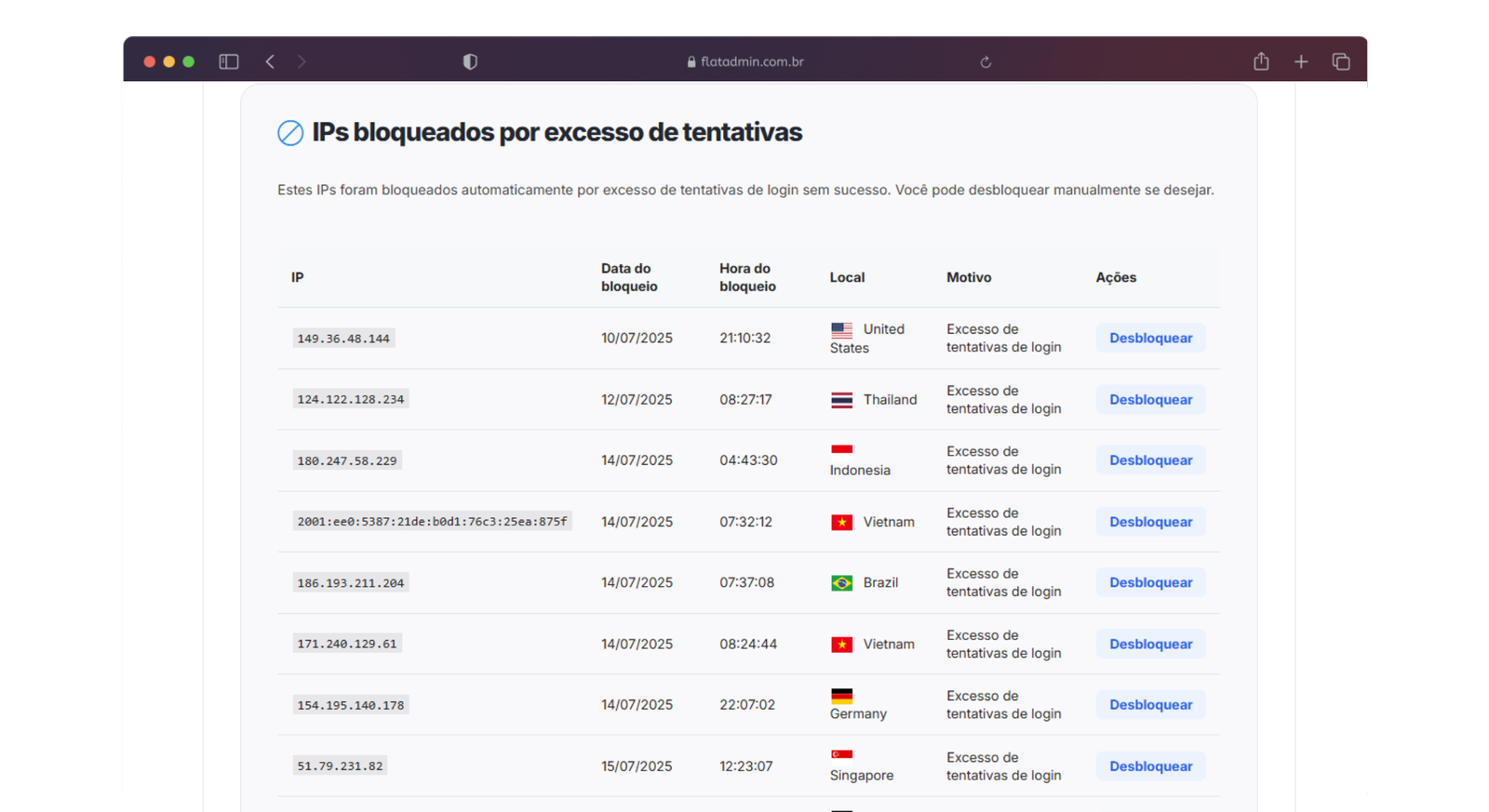Screen dimensions: 1489x812
Task: Click the Singapore flag icon
Action: (841, 755)
